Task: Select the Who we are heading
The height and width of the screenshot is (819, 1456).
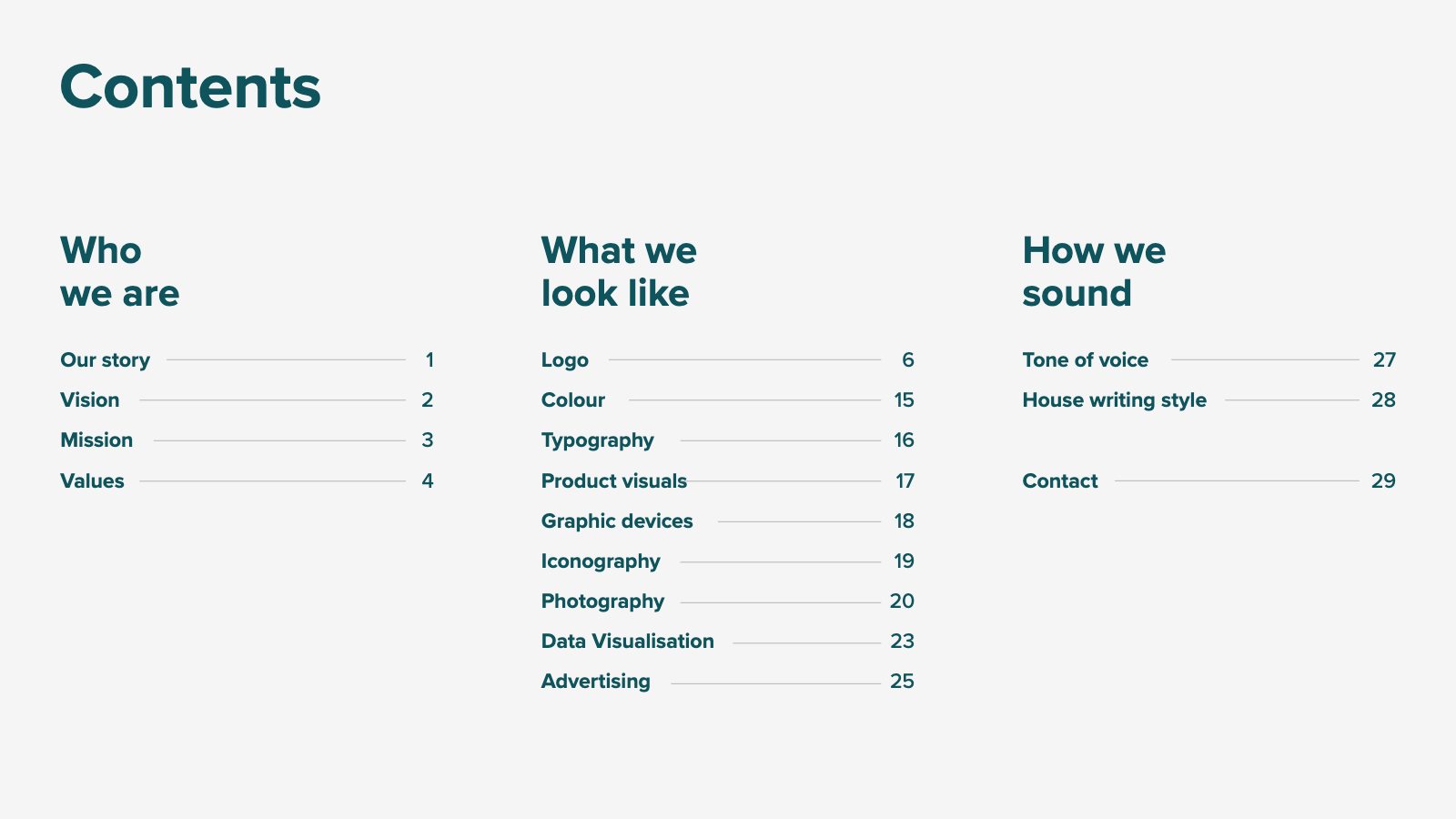Action: 120,271
